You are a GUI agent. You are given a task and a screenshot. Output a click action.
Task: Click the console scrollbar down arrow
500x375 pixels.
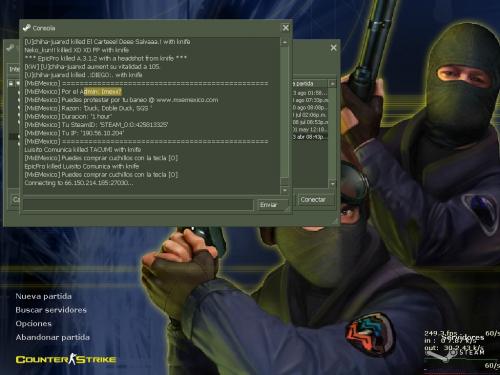click(x=285, y=190)
